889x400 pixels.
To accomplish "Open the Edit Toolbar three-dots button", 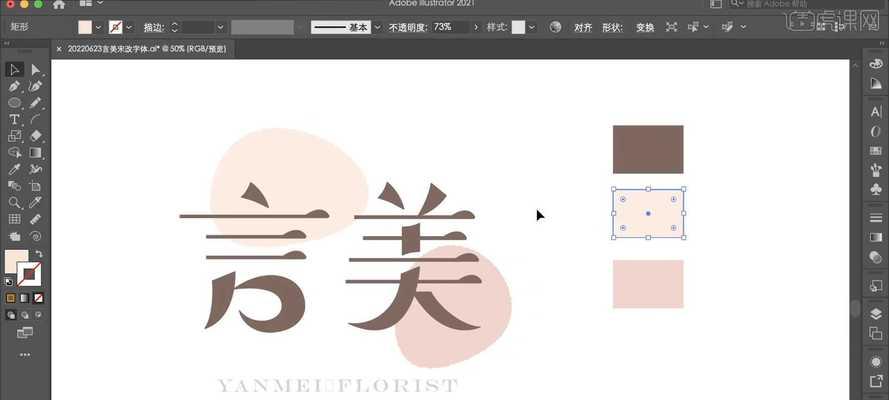I will [24, 355].
